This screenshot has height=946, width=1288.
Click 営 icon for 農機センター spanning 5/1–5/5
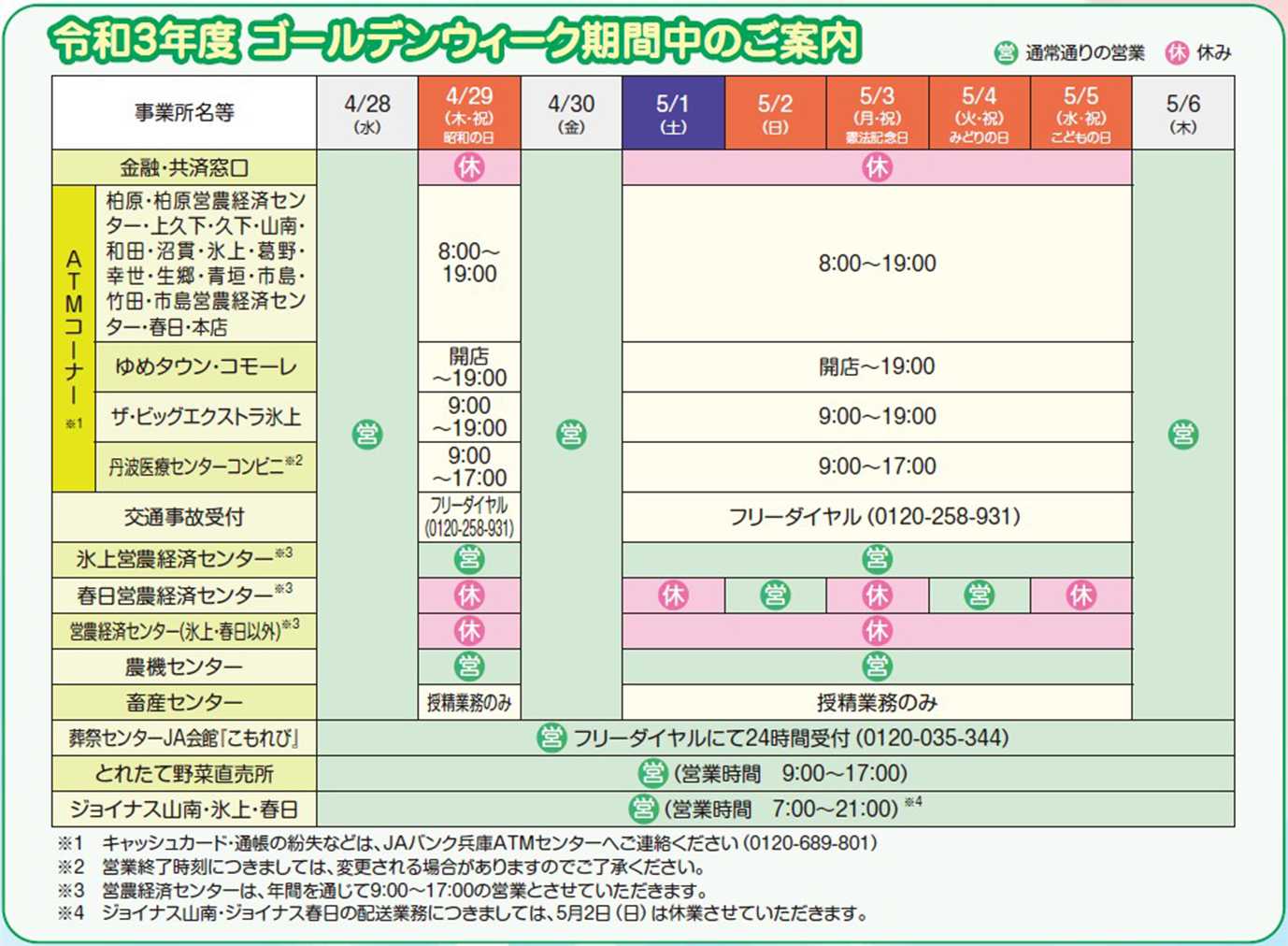[x=877, y=666]
